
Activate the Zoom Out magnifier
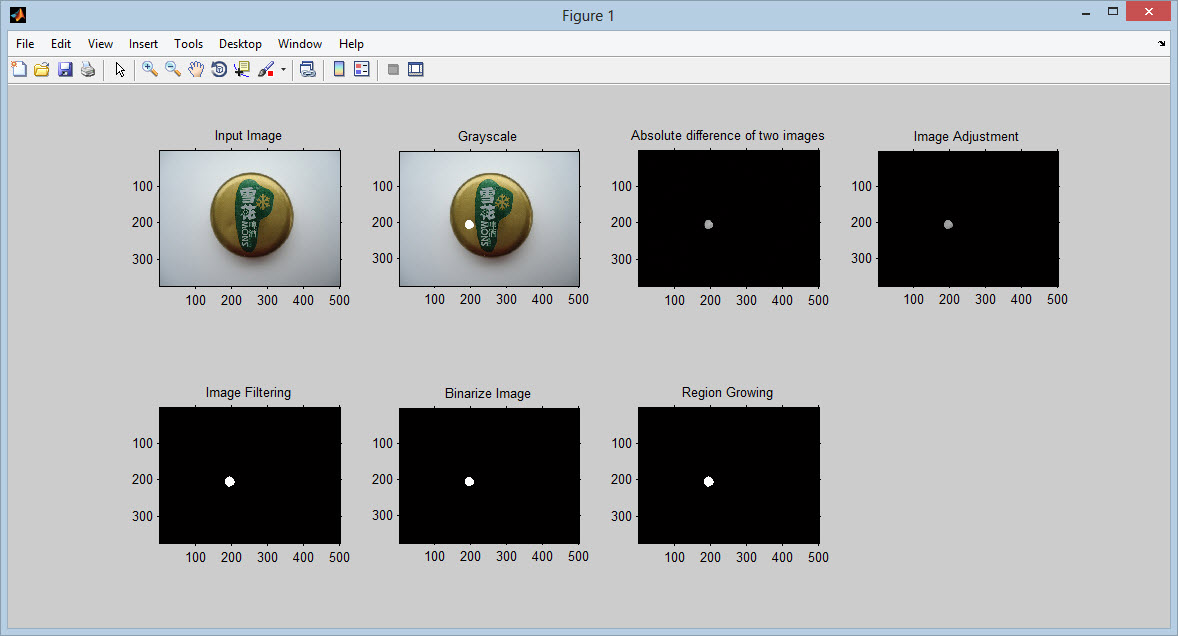click(x=173, y=70)
